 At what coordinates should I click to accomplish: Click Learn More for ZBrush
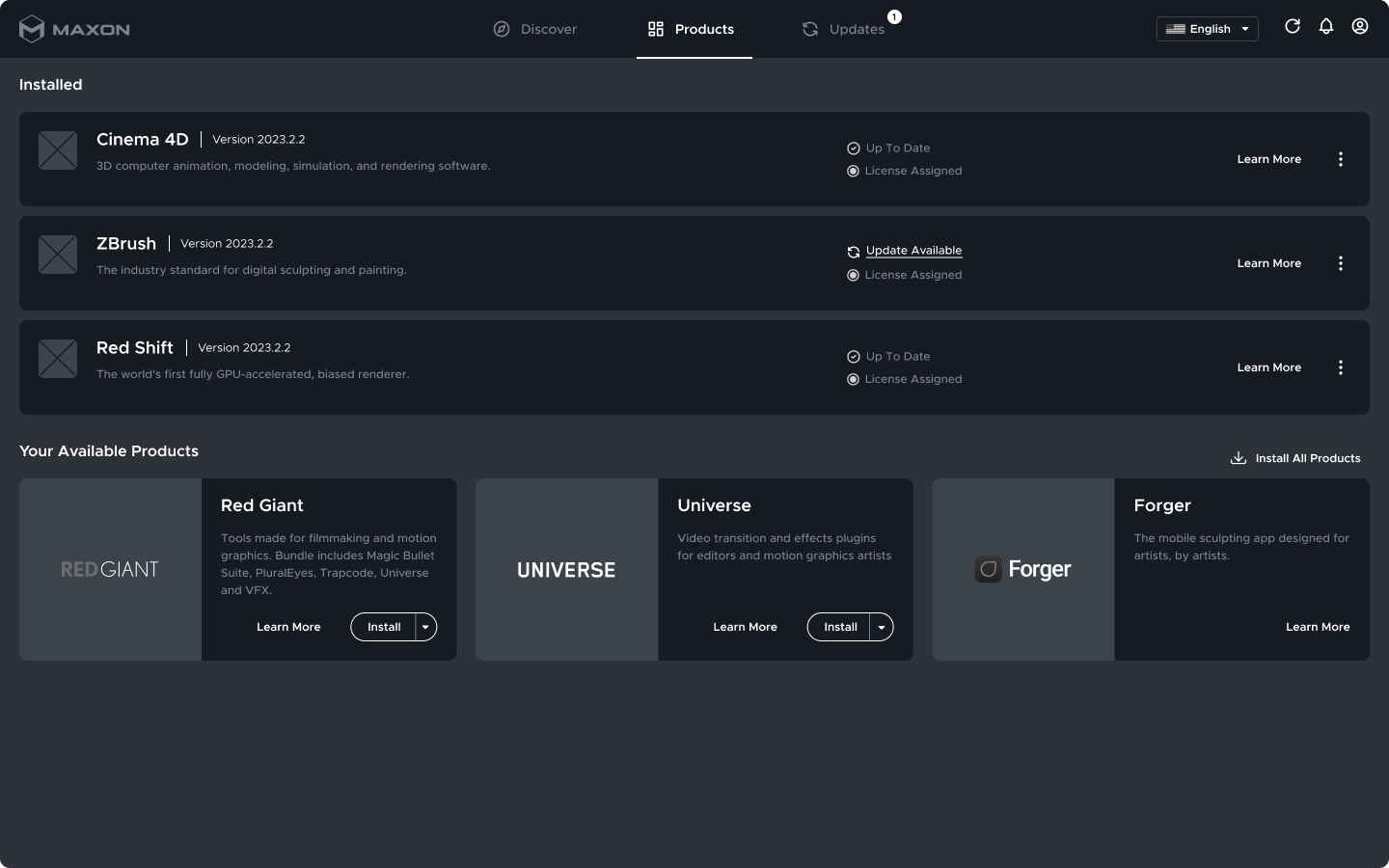coord(1269,263)
